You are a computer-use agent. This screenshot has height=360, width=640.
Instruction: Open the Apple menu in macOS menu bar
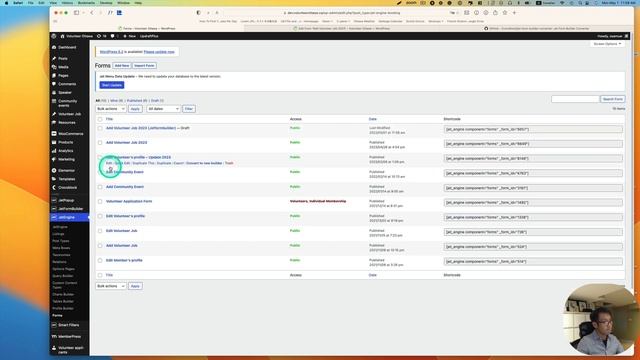(6, 3)
